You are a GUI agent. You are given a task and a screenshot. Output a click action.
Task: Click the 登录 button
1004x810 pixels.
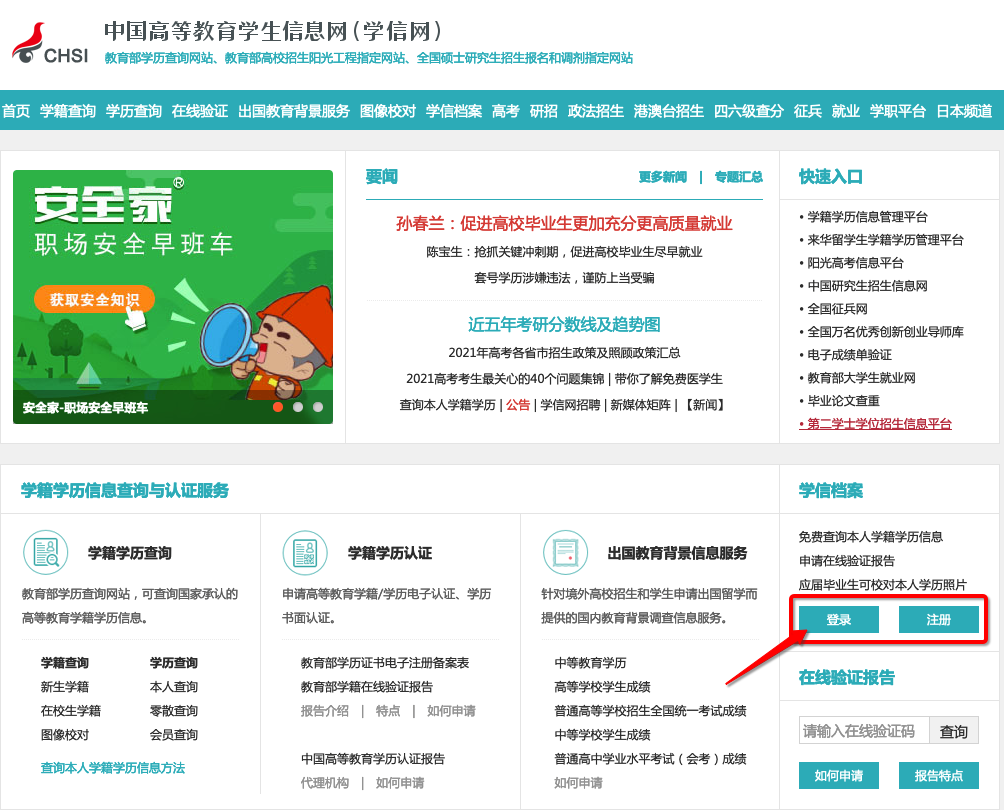(839, 619)
